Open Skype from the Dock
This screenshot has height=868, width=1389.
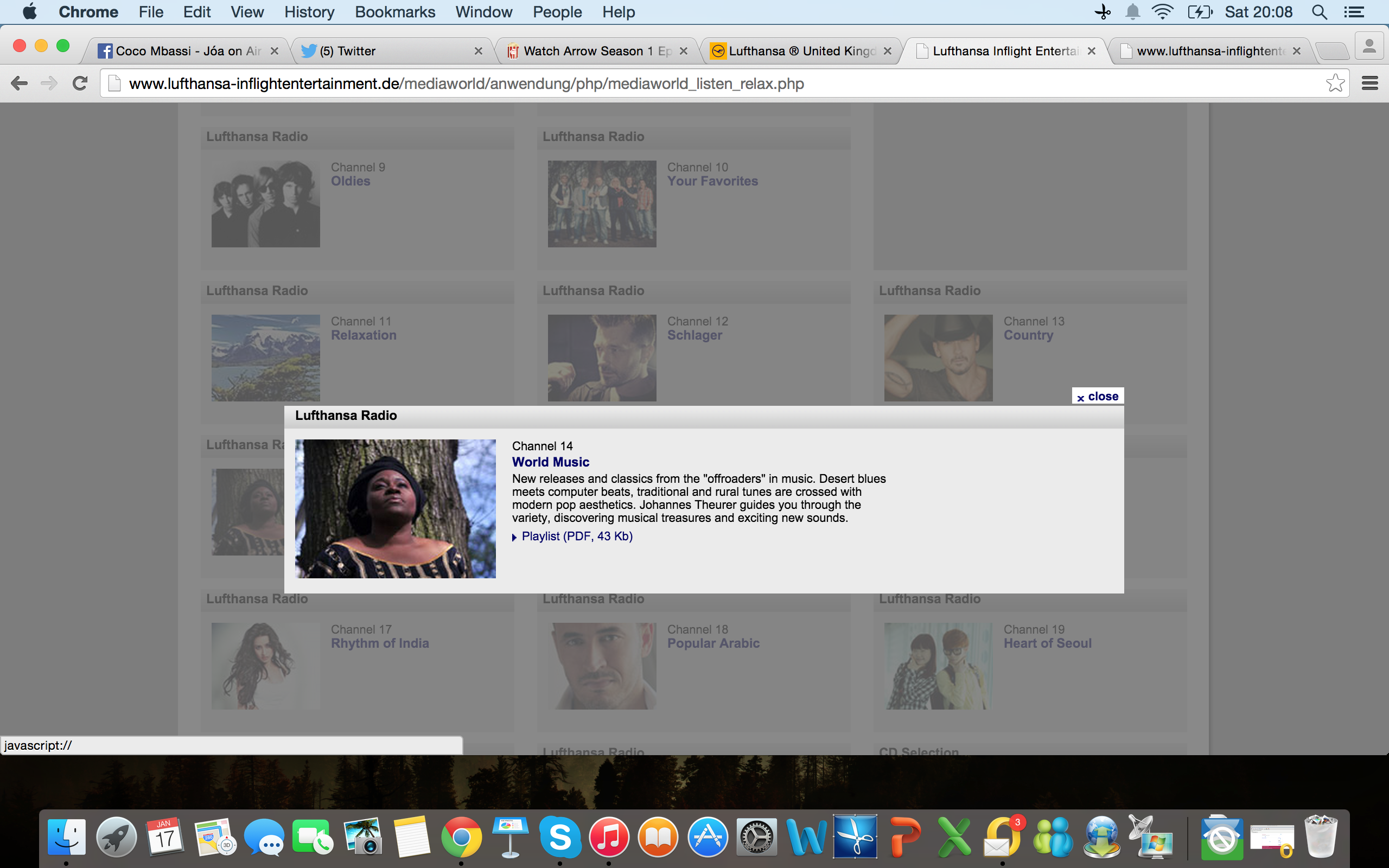click(x=559, y=837)
